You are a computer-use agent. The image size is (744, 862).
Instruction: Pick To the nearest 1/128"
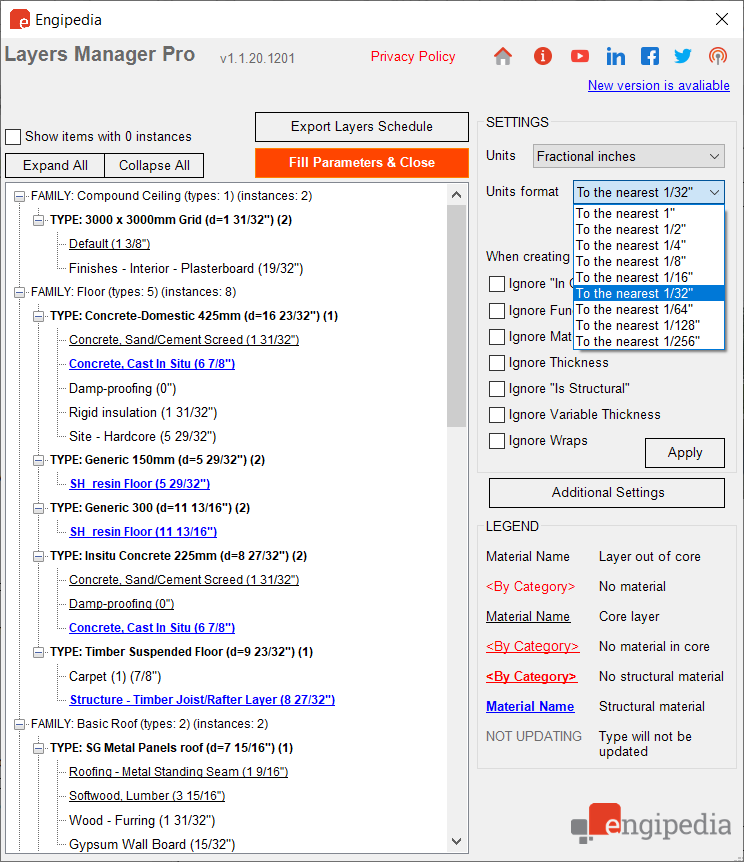(649, 325)
